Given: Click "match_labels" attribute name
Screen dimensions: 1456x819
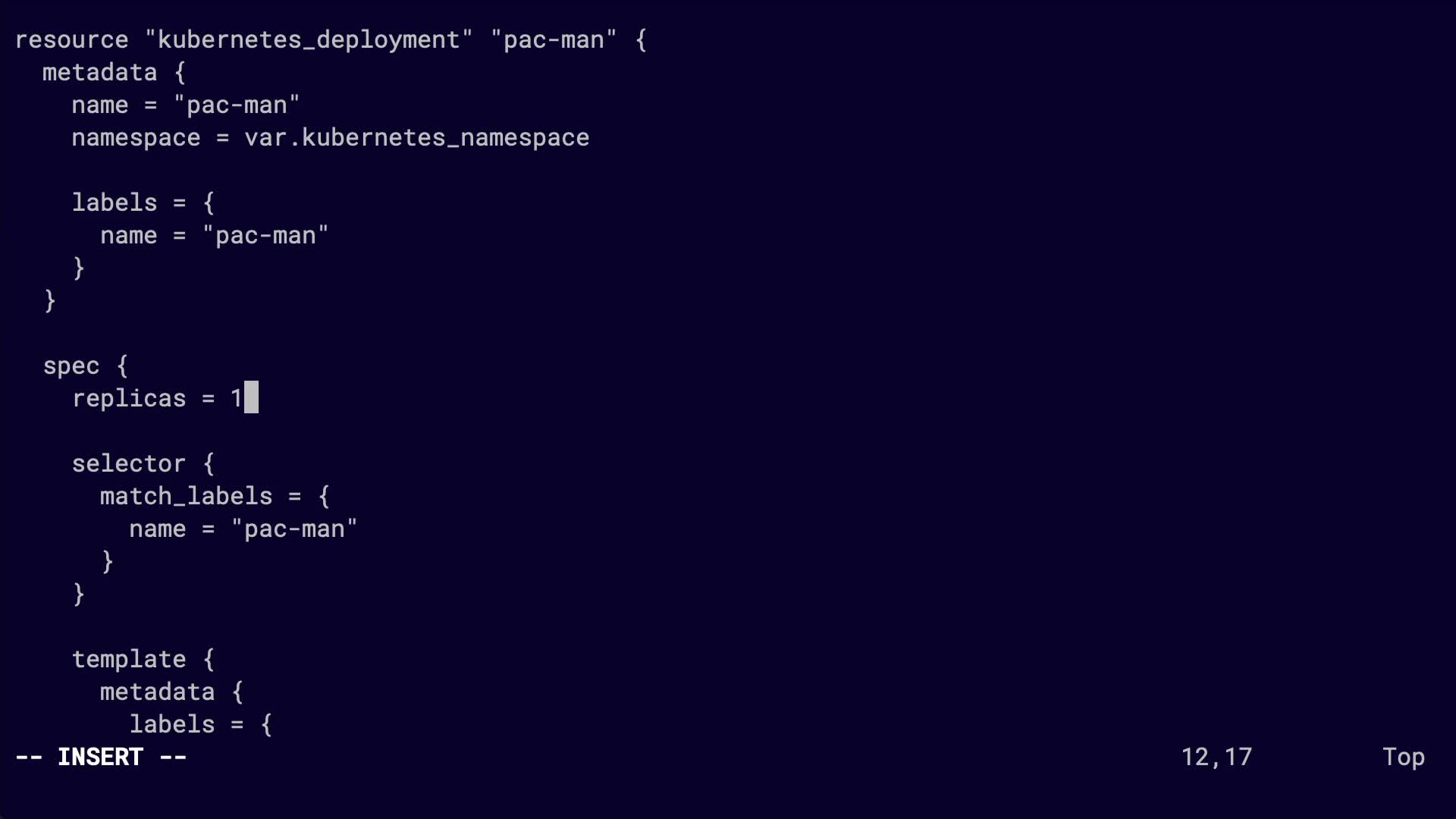Looking at the screenshot, I should click(186, 496).
